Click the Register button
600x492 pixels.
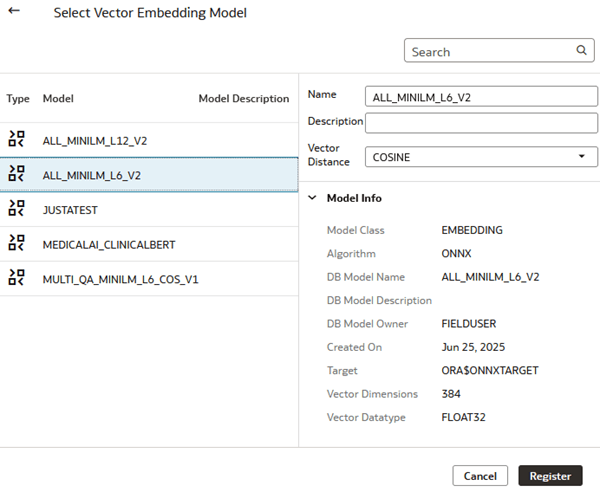point(550,476)
